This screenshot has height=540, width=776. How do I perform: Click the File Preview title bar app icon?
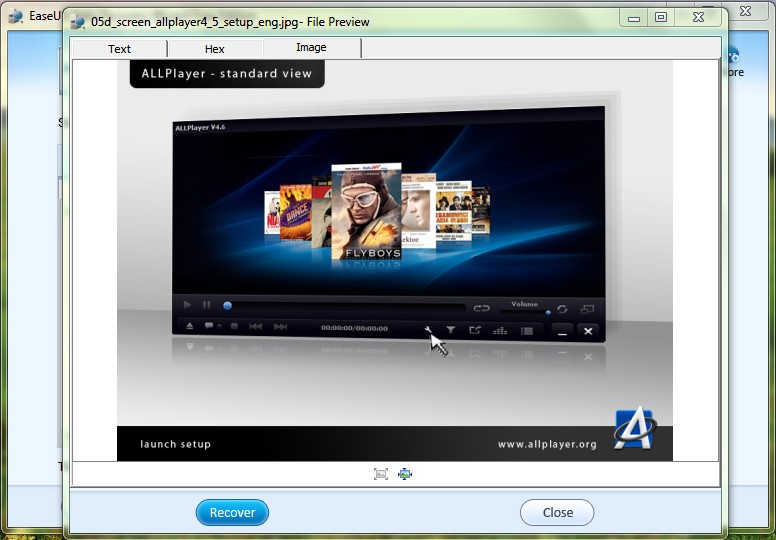click(77, 22)
